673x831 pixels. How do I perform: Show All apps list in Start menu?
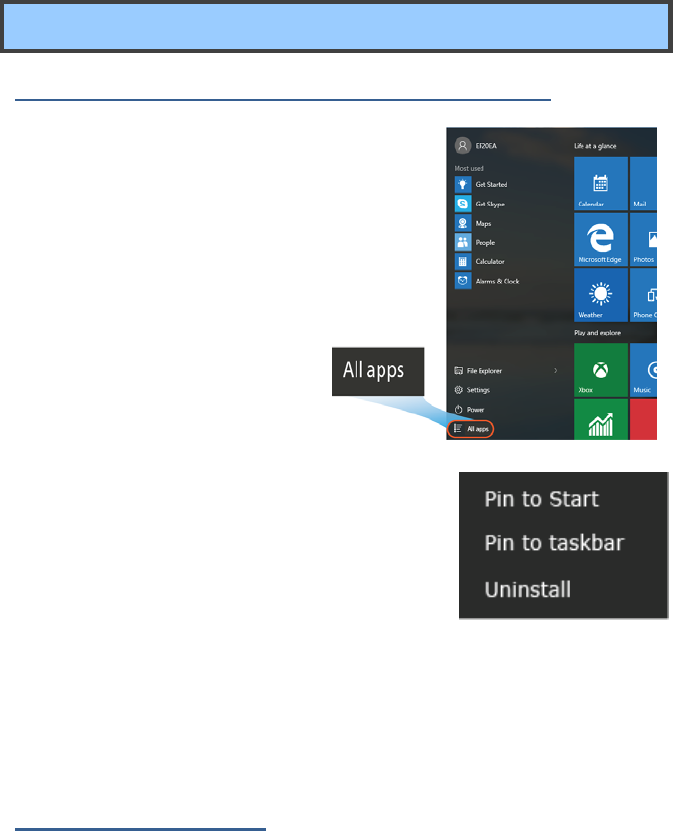tap(471, 429)
